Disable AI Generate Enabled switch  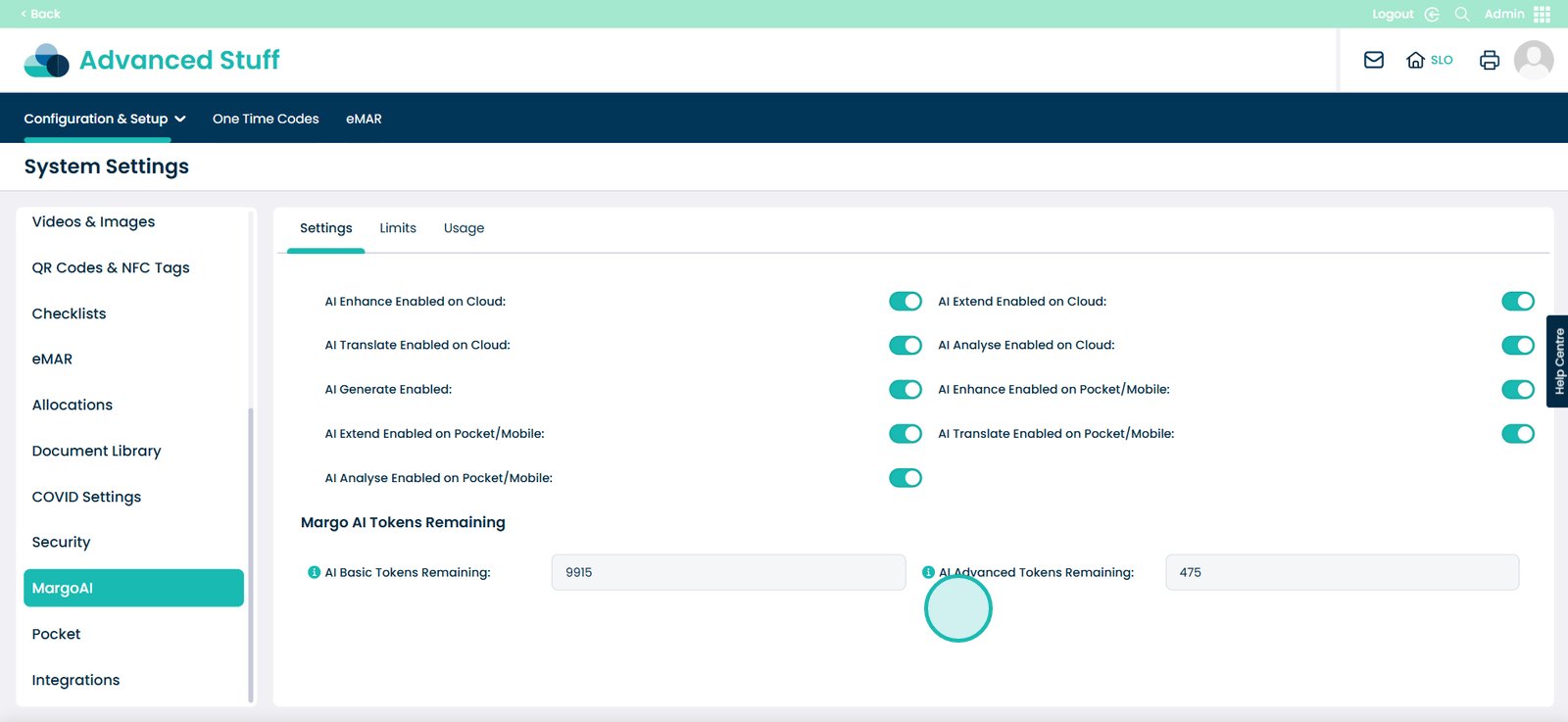point(905,389)
